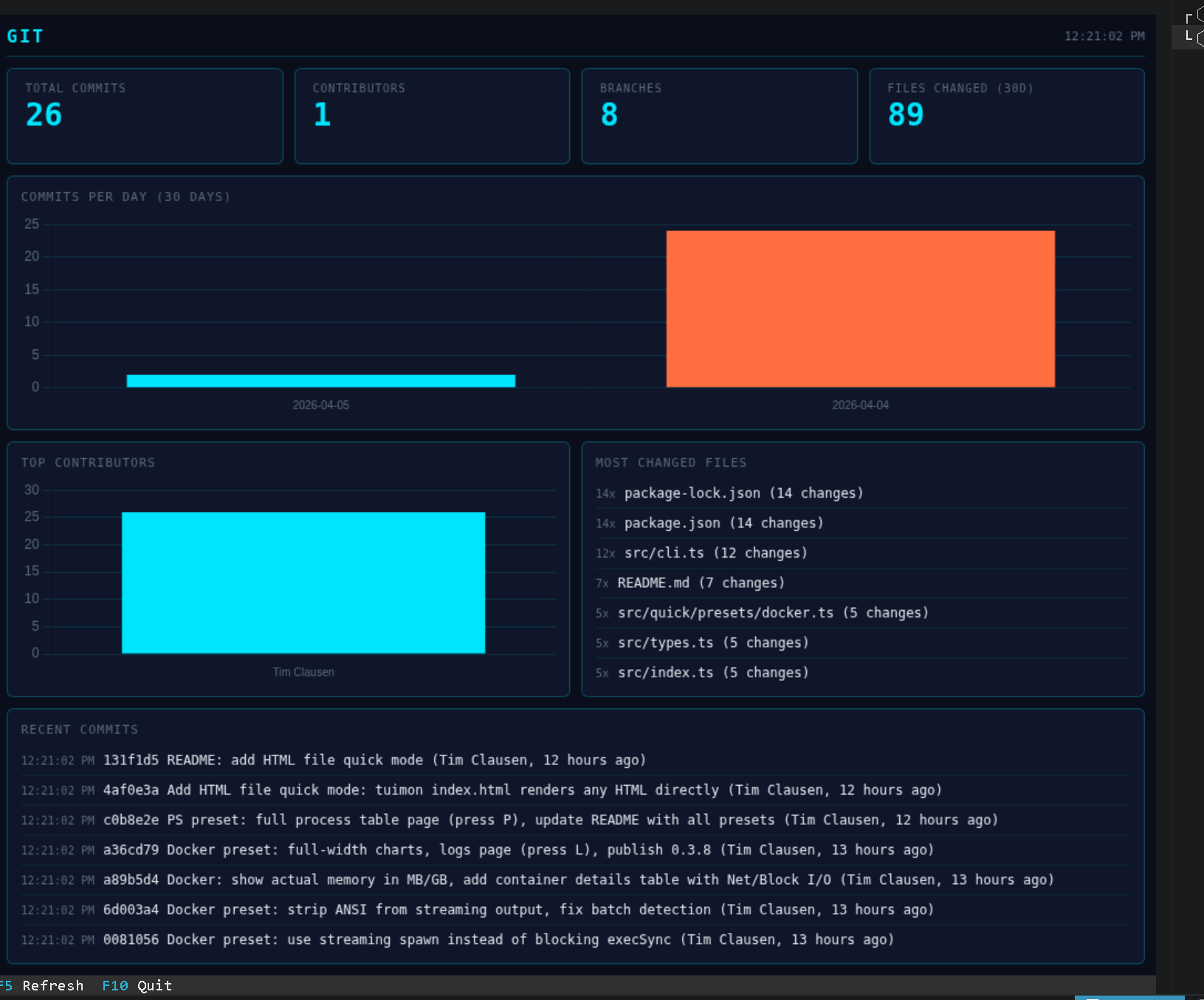1204x1000 pixels.
Task: Click the Branches card showing 8
Action: [x=719, y=115]
